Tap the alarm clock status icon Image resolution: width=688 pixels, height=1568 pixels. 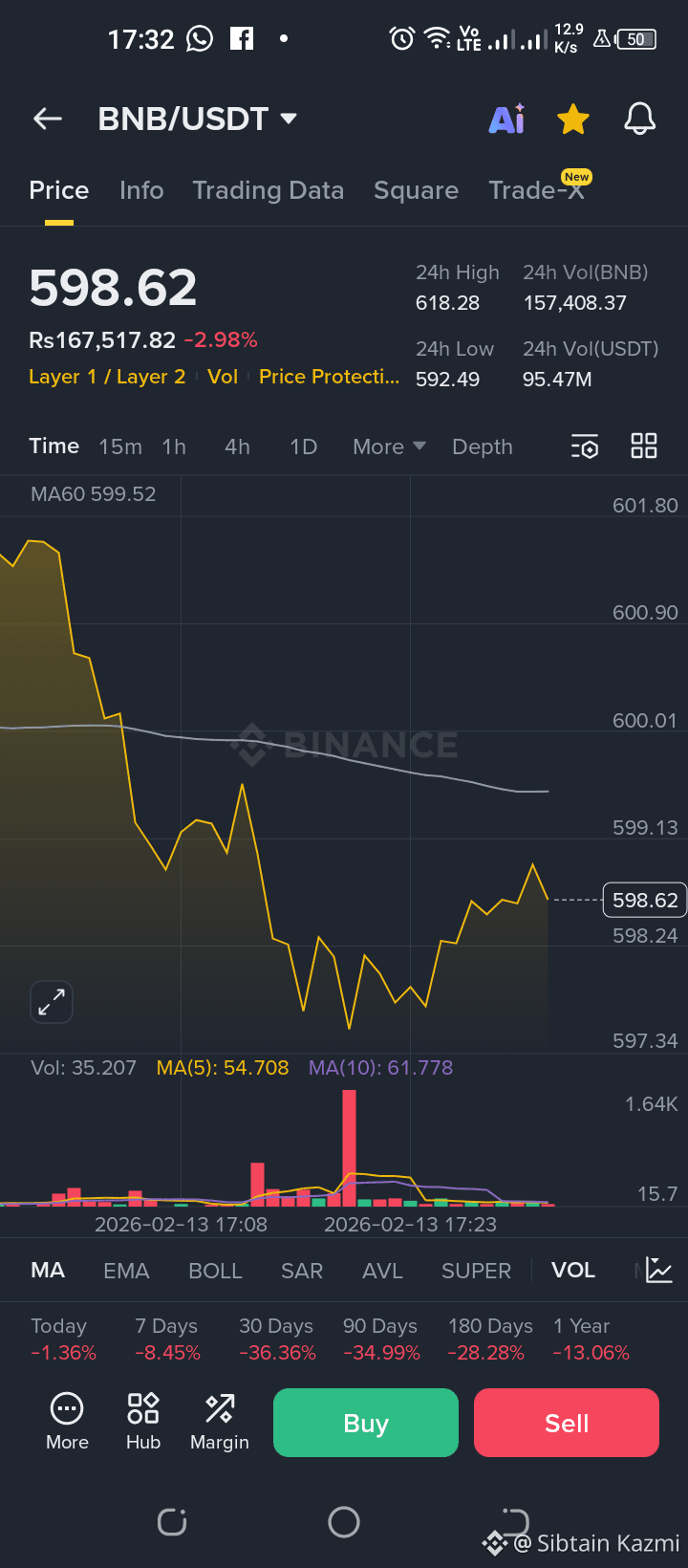coord(402,38)
